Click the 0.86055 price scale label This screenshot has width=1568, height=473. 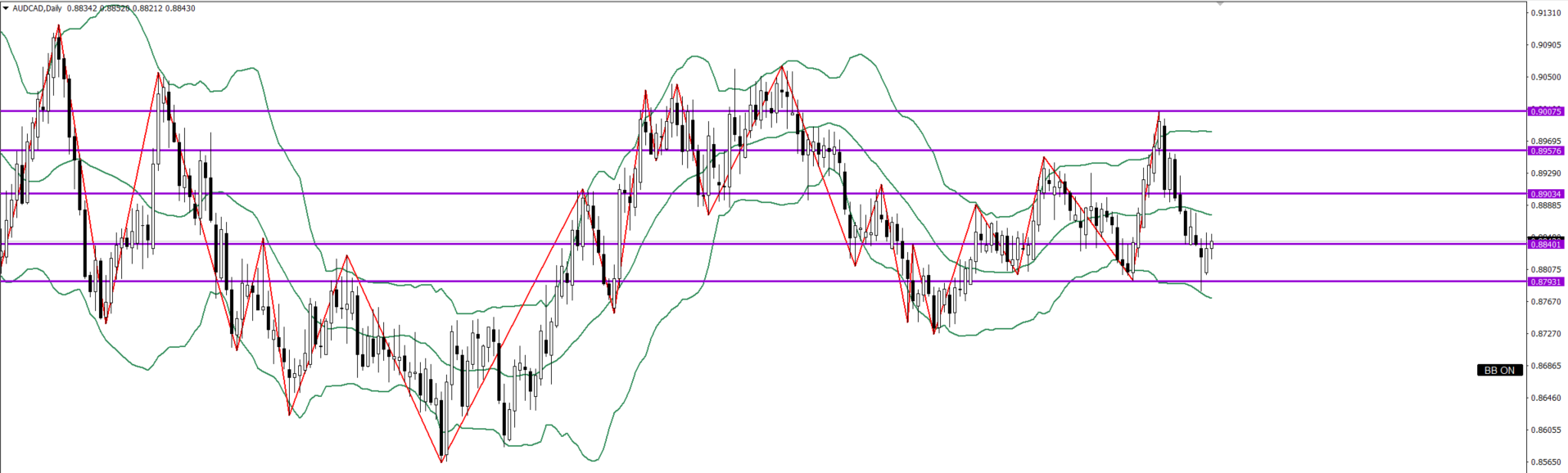point(1546,430)
